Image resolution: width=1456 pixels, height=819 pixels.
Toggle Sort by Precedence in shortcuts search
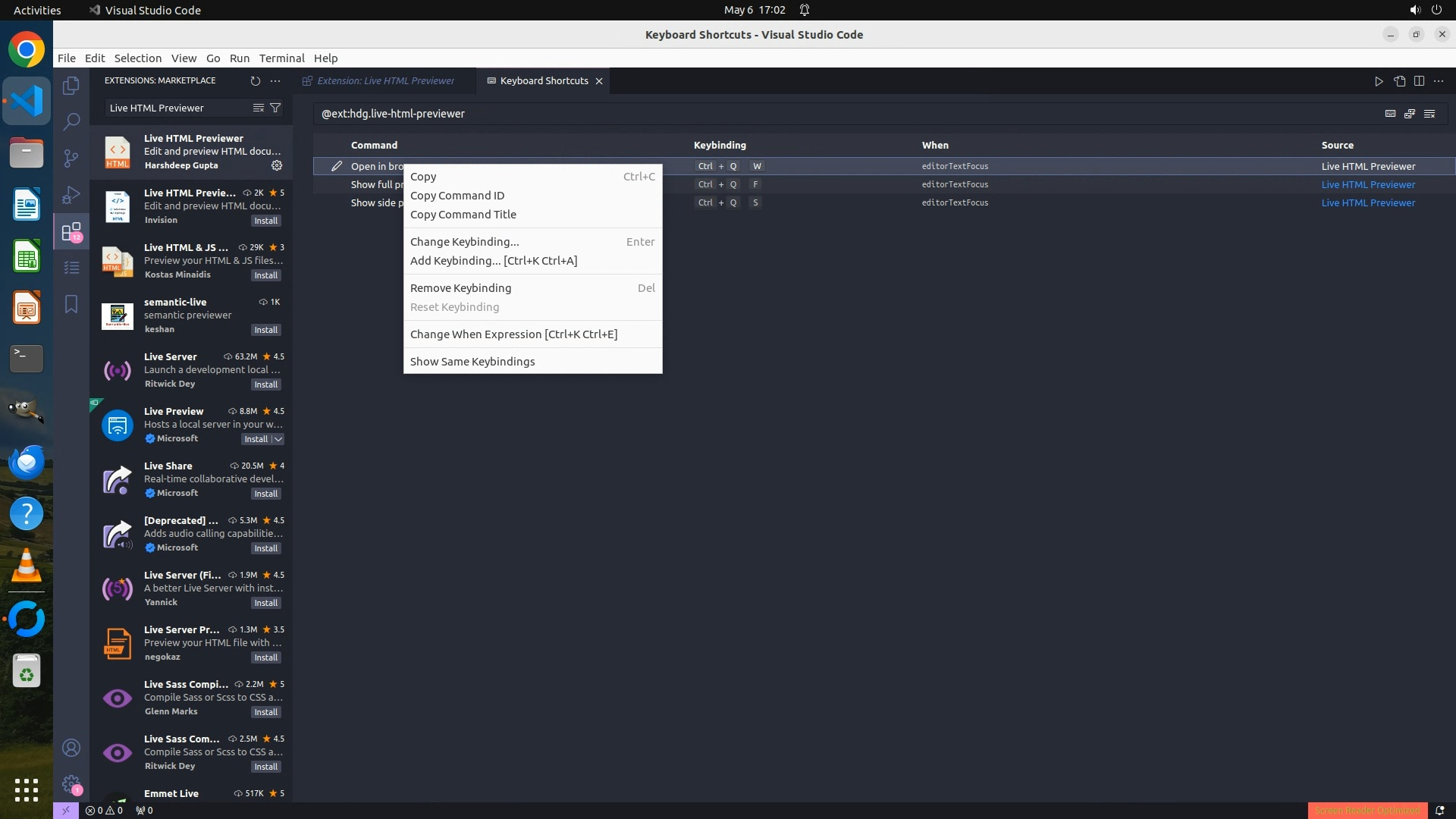tap(1410, 114)
